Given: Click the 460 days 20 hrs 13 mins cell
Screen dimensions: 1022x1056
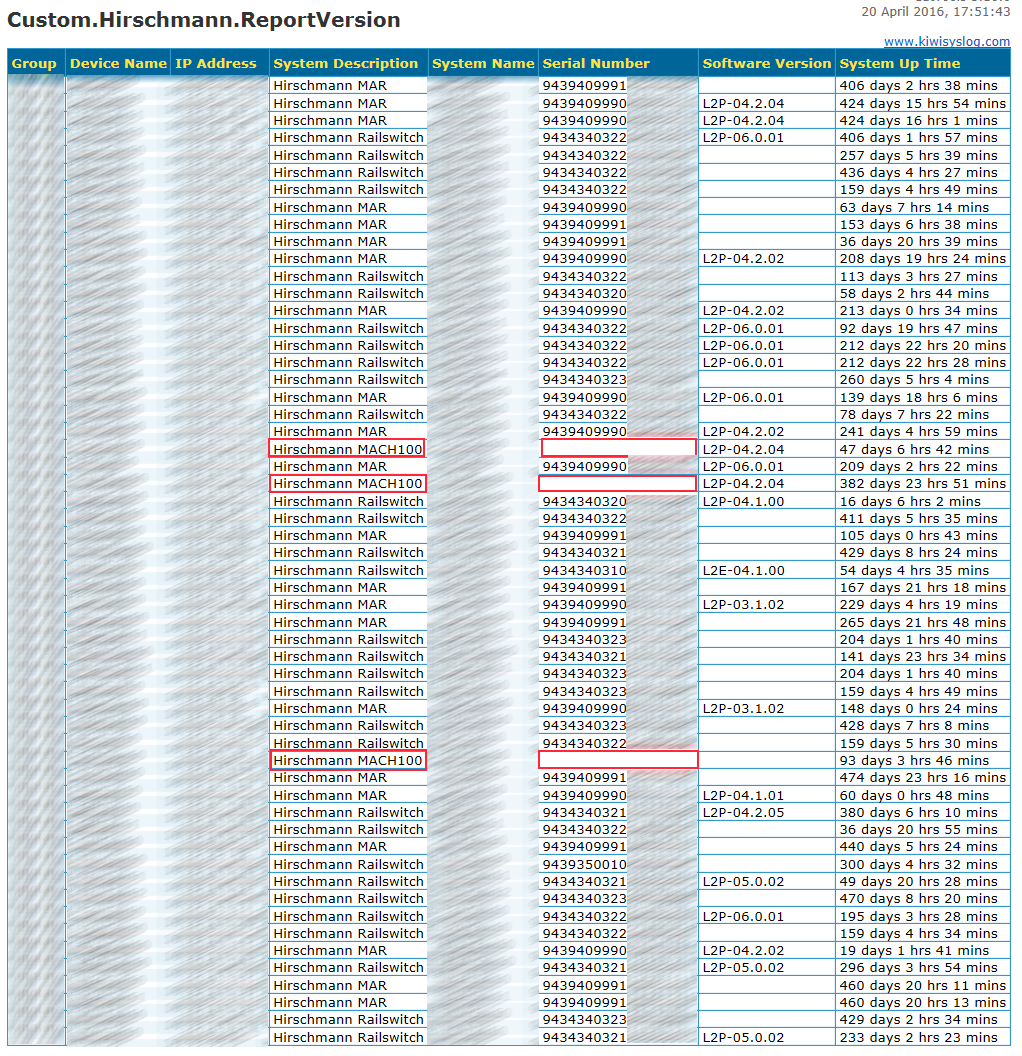Looking at the screenshot, I should point(922,1002).
